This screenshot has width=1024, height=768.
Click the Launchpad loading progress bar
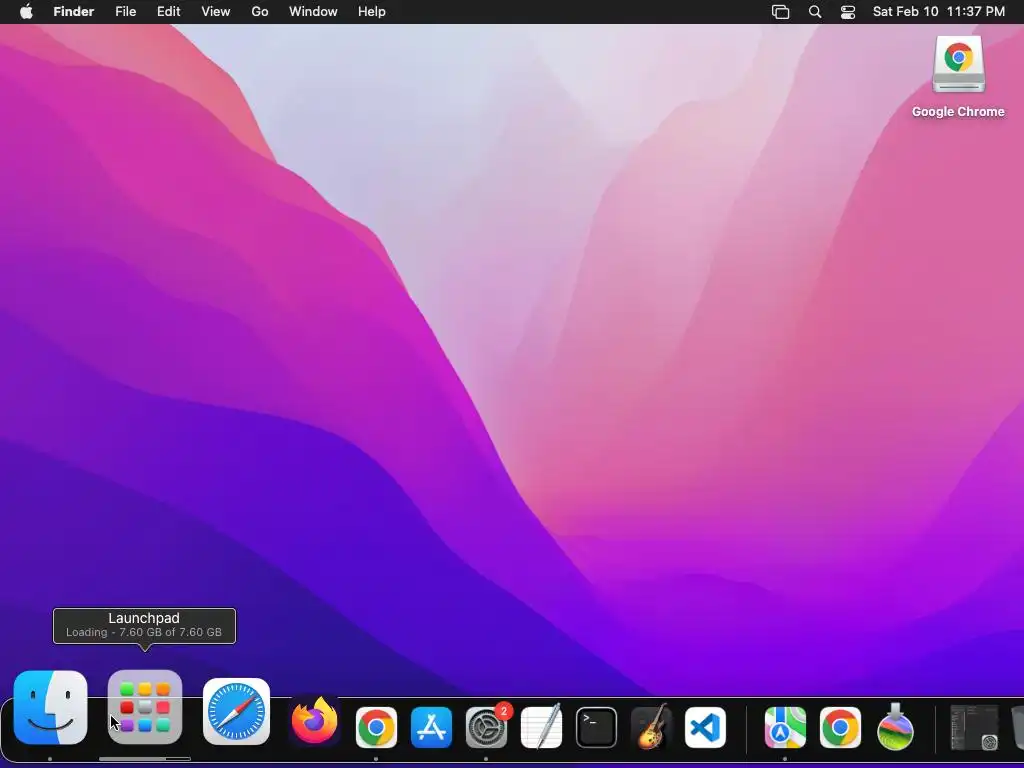(x=145, y=759)
